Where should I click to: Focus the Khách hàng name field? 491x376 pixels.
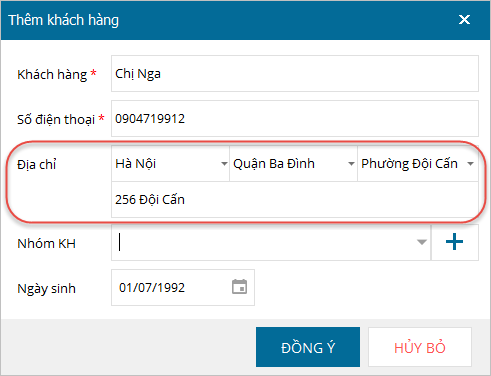coord(295,74)
